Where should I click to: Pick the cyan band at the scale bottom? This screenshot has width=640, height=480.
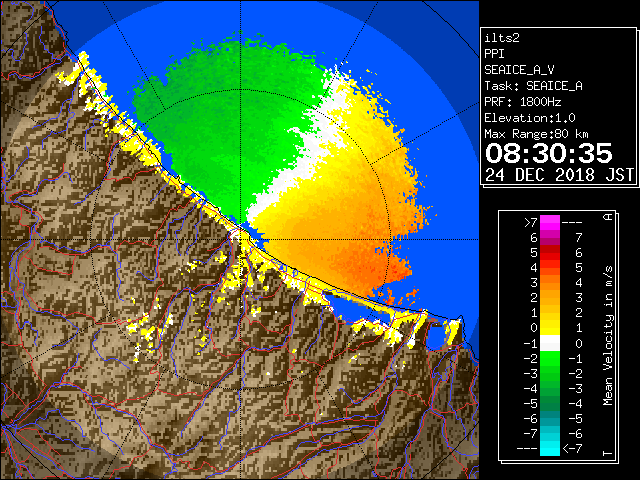click(x=550, y=448)
